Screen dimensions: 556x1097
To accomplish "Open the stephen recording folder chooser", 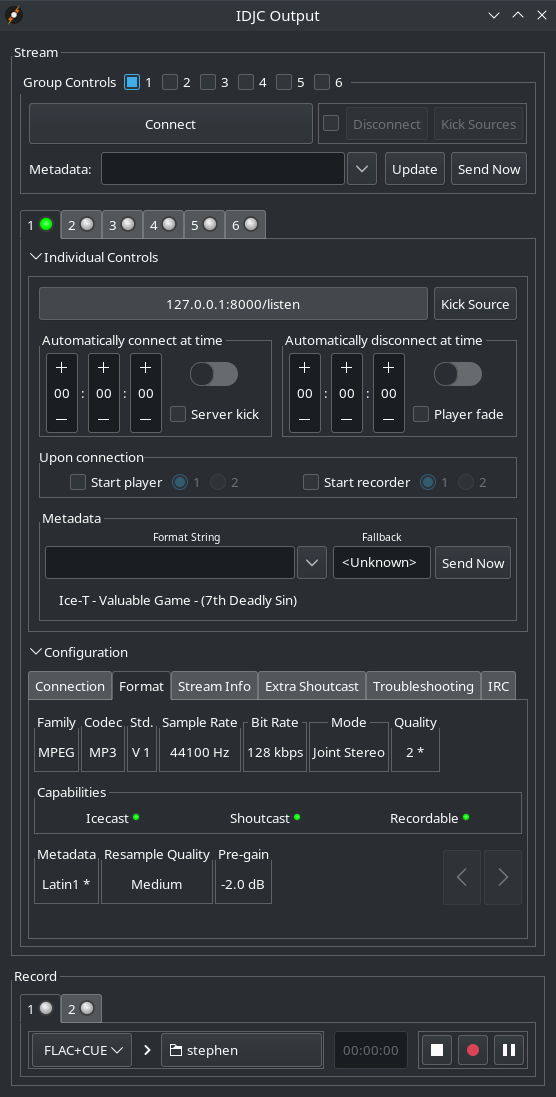I will (x=242, y=1049).
